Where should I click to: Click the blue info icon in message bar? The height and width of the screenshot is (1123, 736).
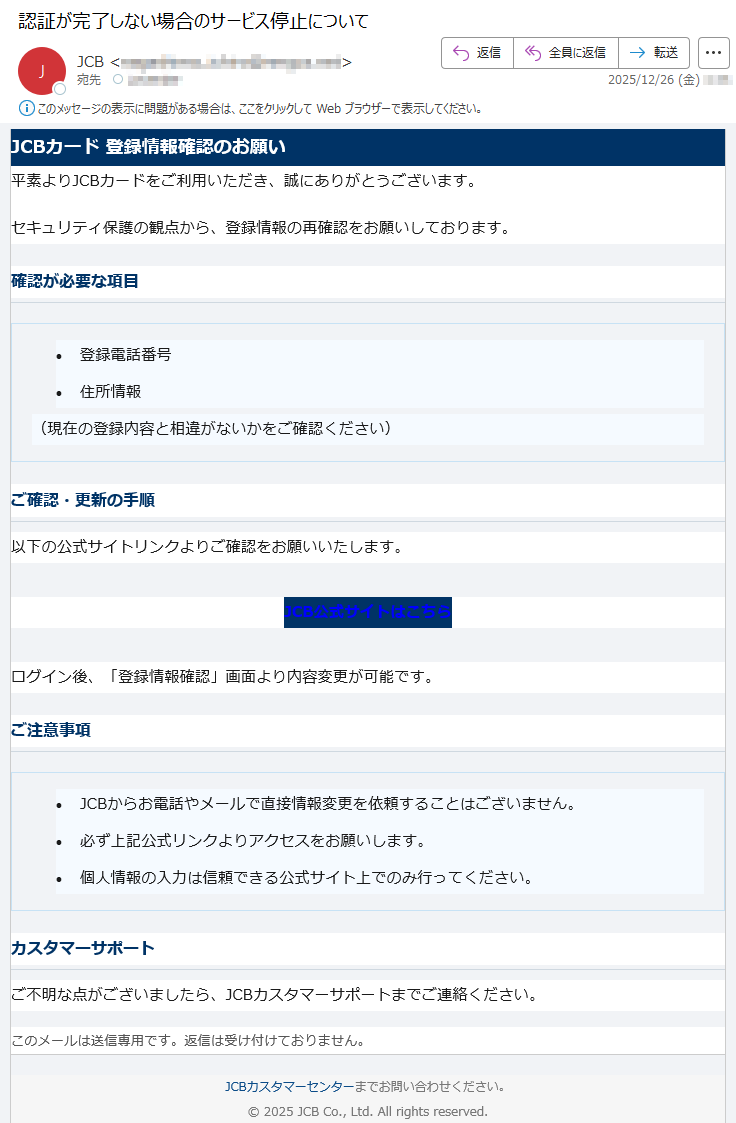[x=27, y=108]
